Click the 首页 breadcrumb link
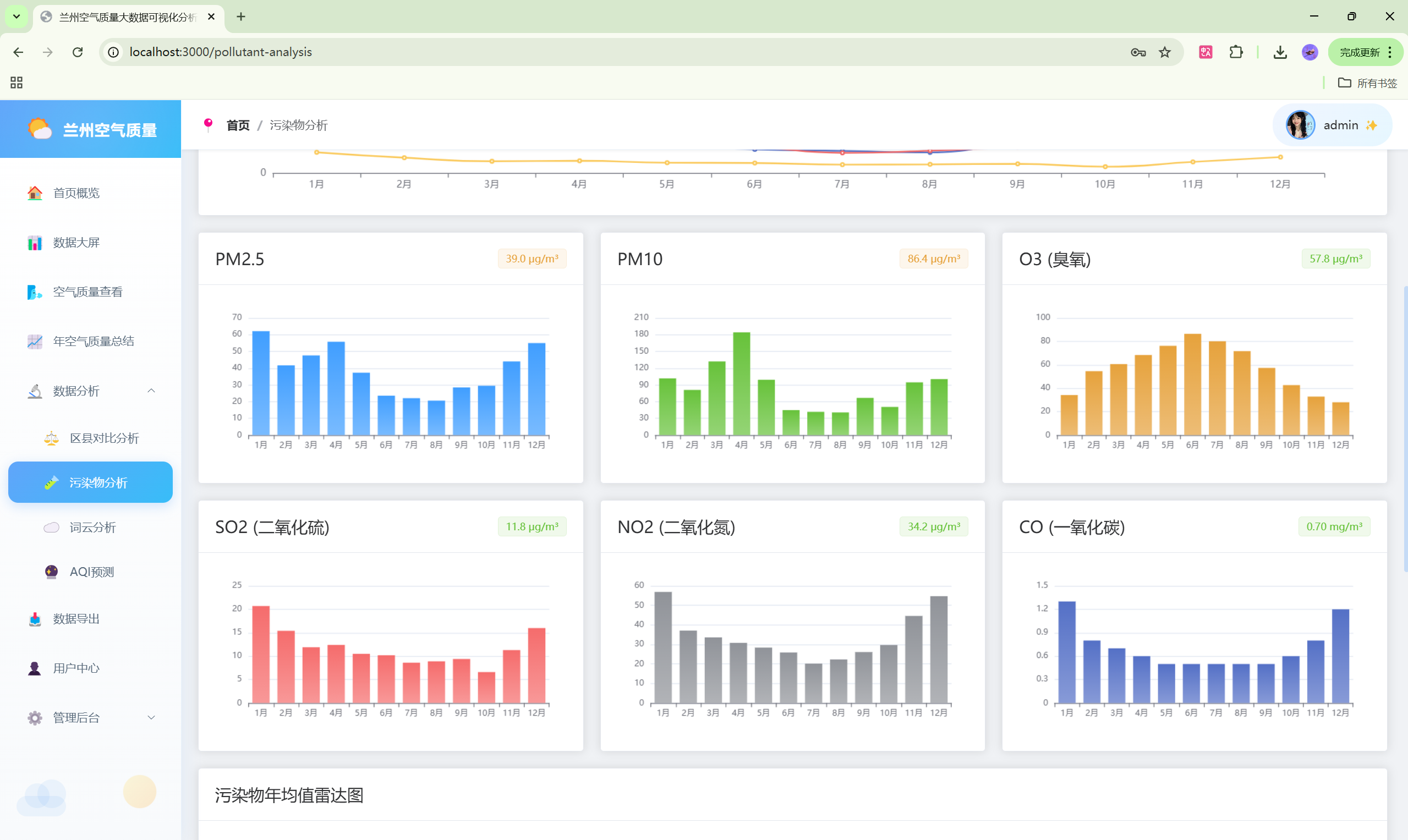The width and height of the screenshot is (1408, 840). pyautogui.click(x=238, y=125)
